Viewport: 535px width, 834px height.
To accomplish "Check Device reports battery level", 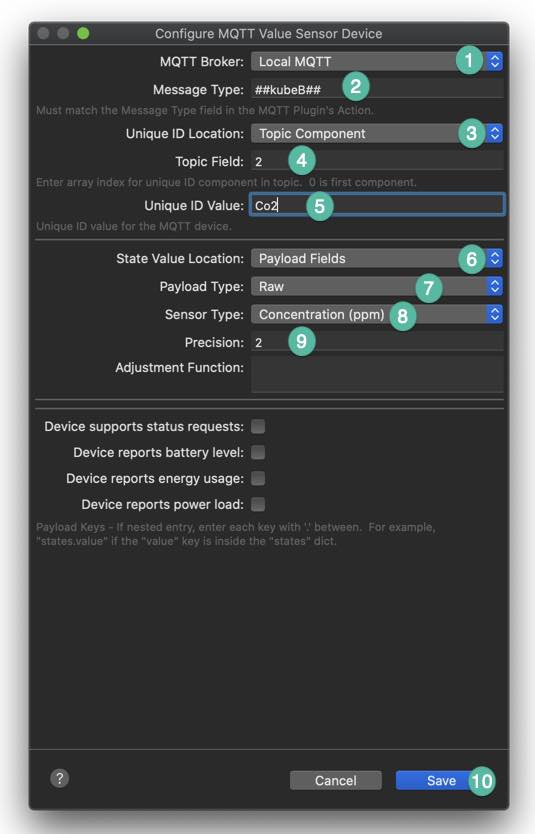I will (x=258, y=453).
